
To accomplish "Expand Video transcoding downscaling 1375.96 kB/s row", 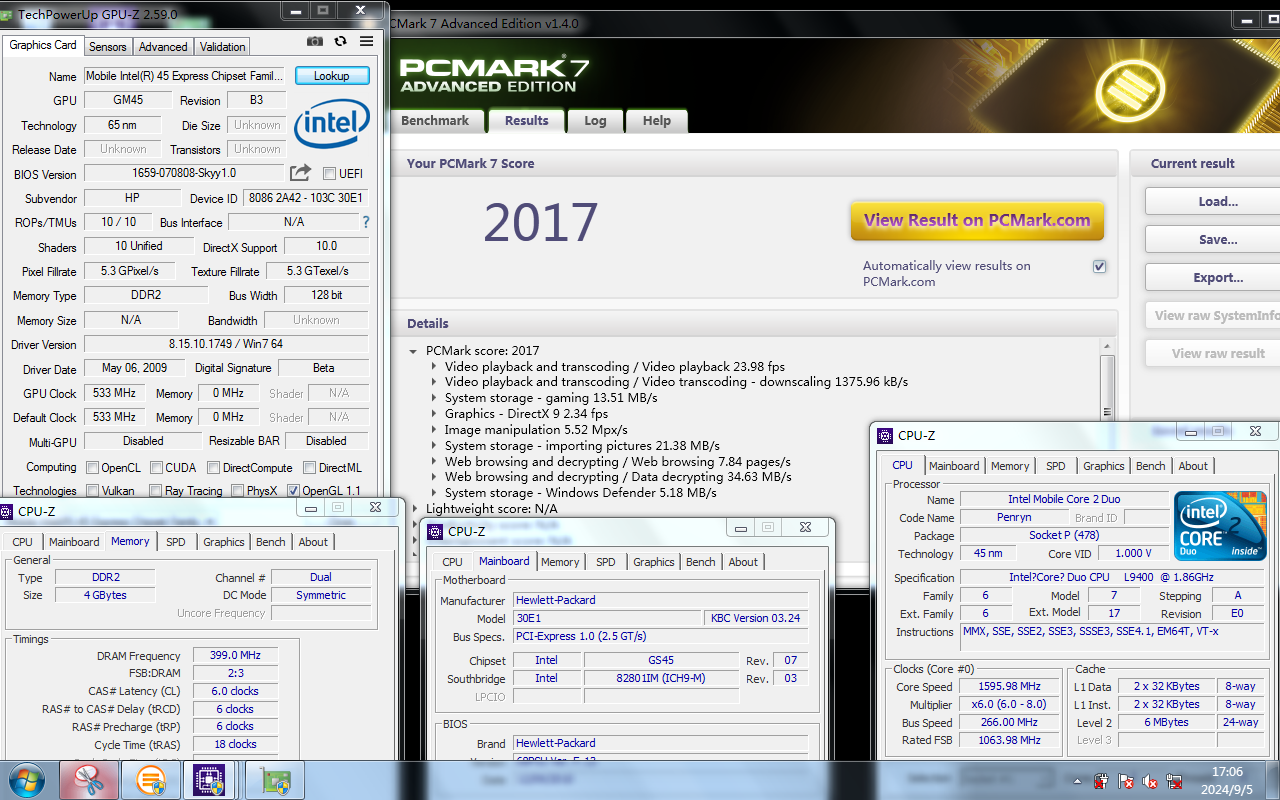I will click(434, 382).
